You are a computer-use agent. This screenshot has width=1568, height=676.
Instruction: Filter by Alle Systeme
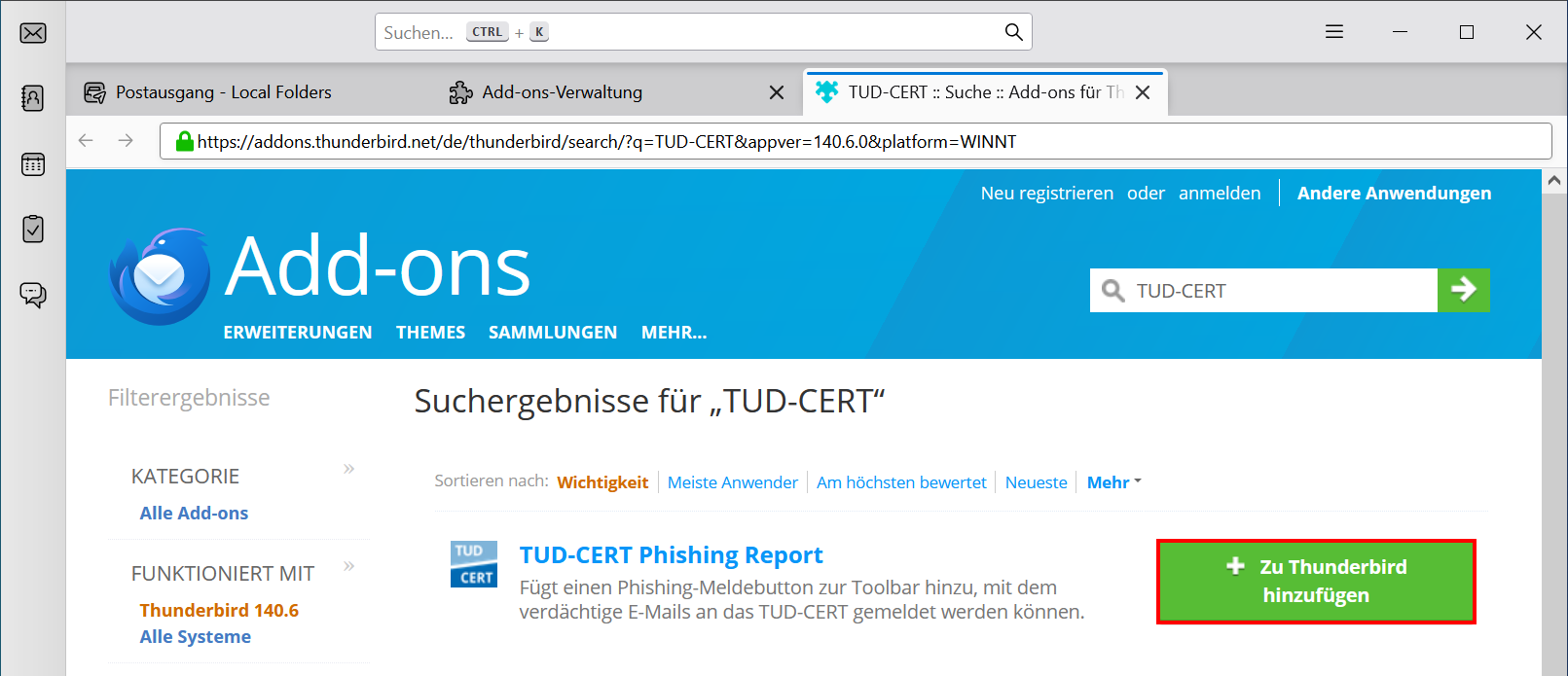(x=196, y=637)
